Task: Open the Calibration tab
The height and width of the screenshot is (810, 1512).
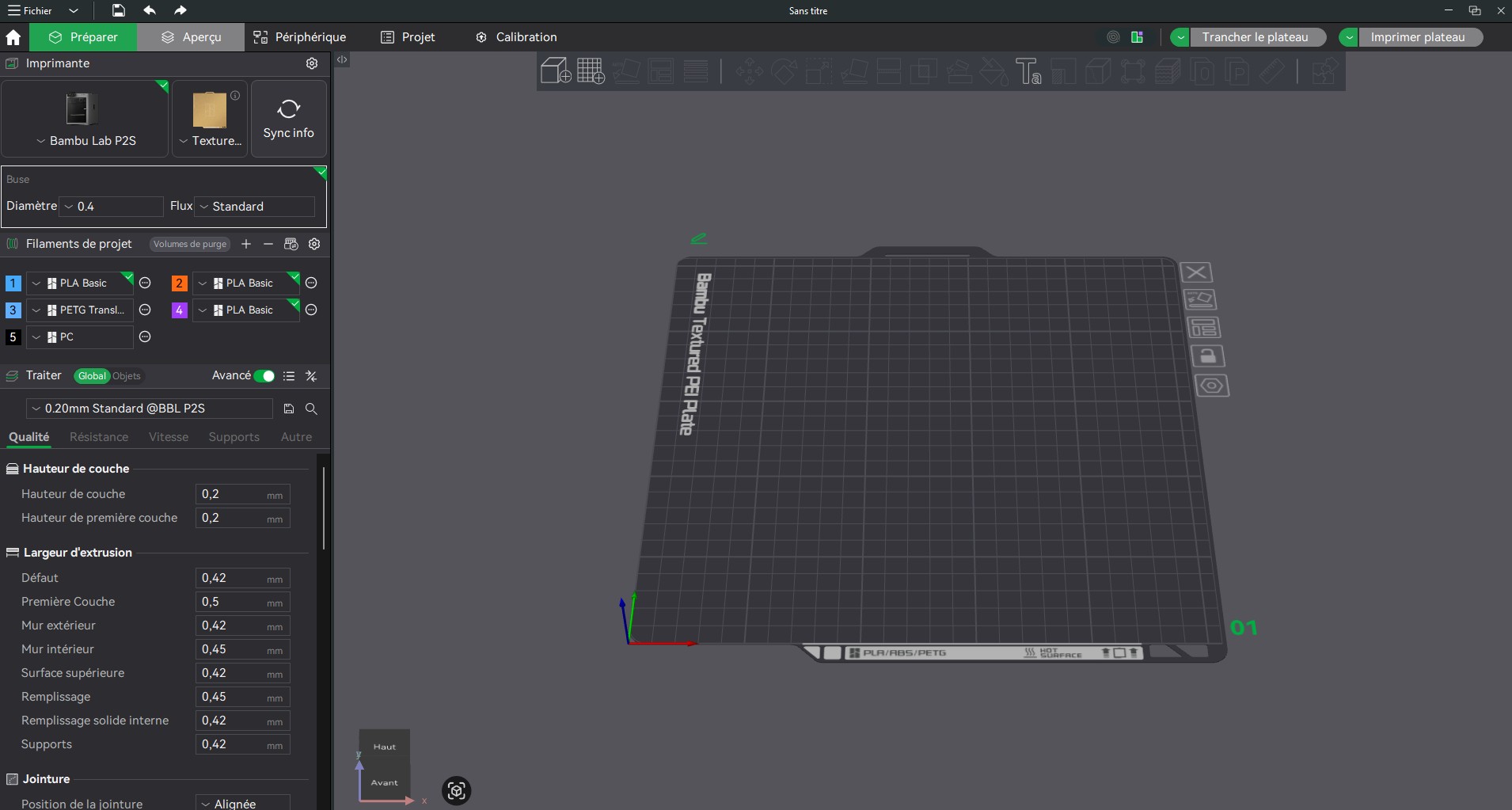Action: (x=516, y=37)
